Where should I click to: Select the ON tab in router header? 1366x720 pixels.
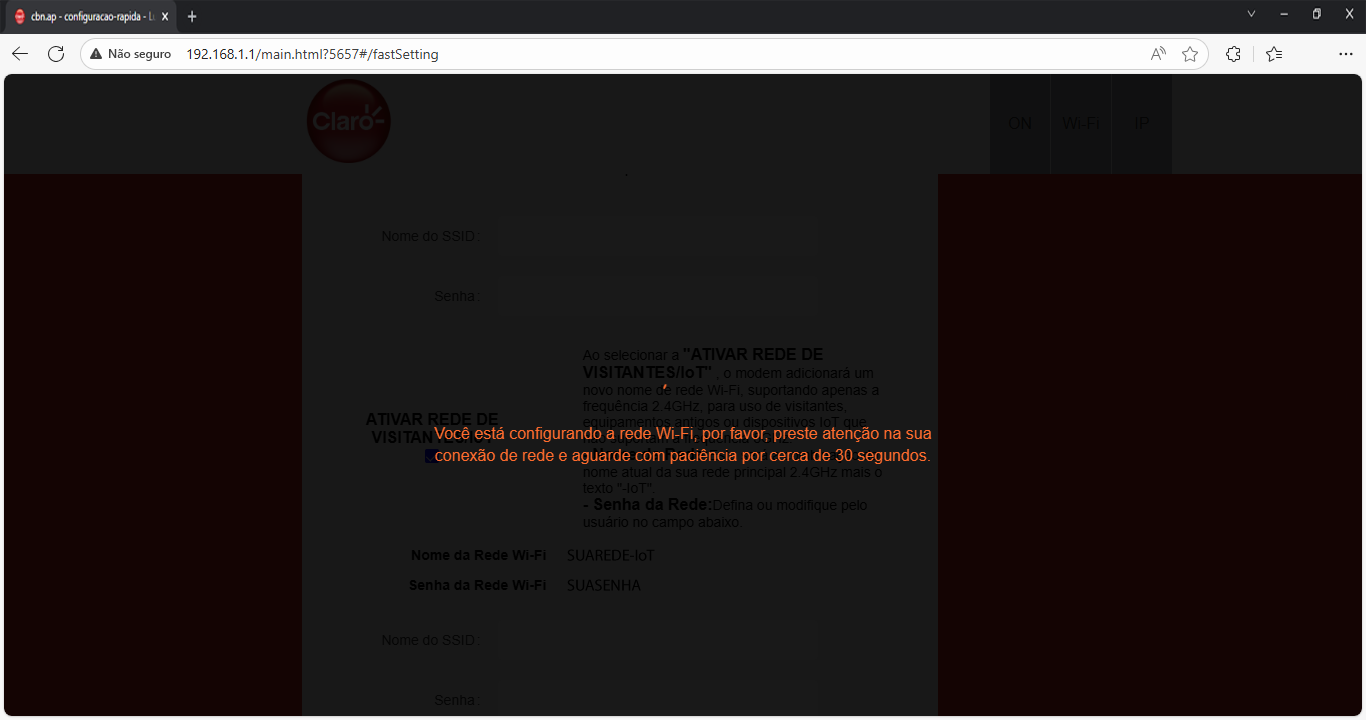1020,124
